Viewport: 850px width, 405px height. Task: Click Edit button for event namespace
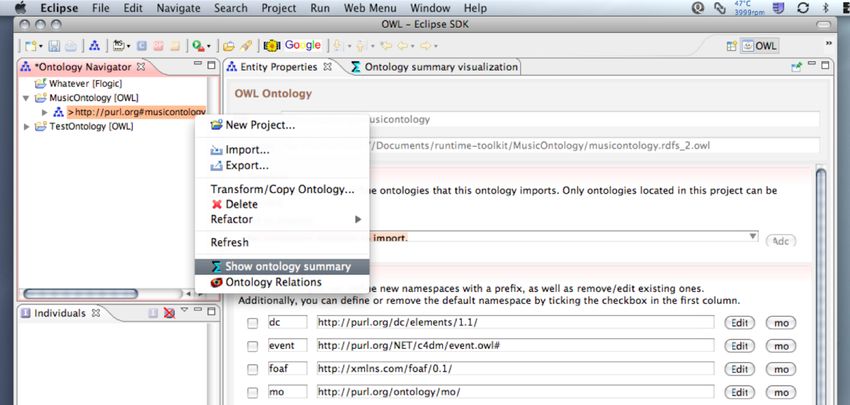pyautogui.click(x=739, y=346)
